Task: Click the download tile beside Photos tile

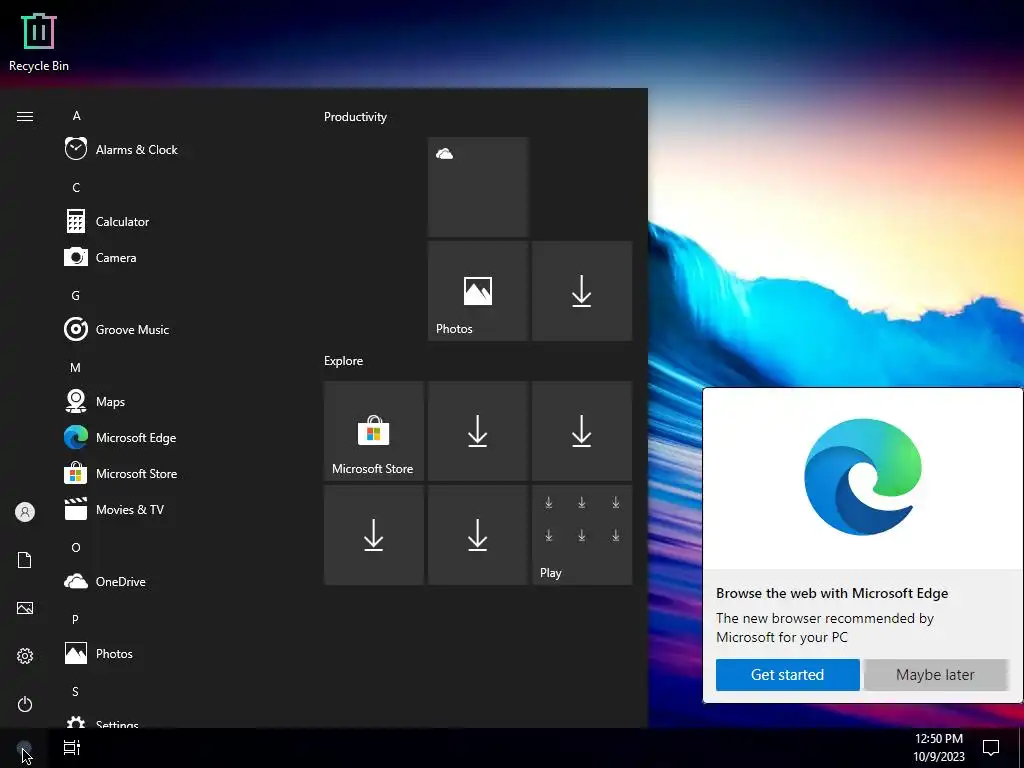Action: point(582,291)
